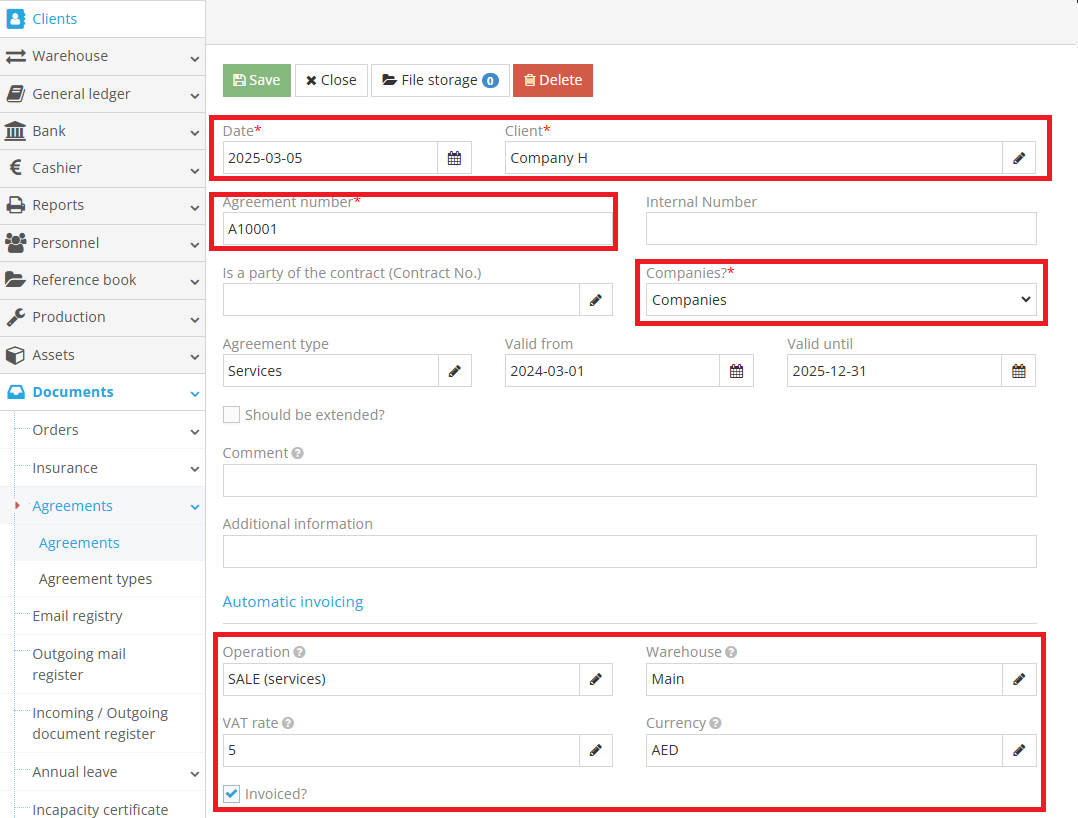
Task: Click the VAT rate pencil icon
Action: click(x=595, y=750)
